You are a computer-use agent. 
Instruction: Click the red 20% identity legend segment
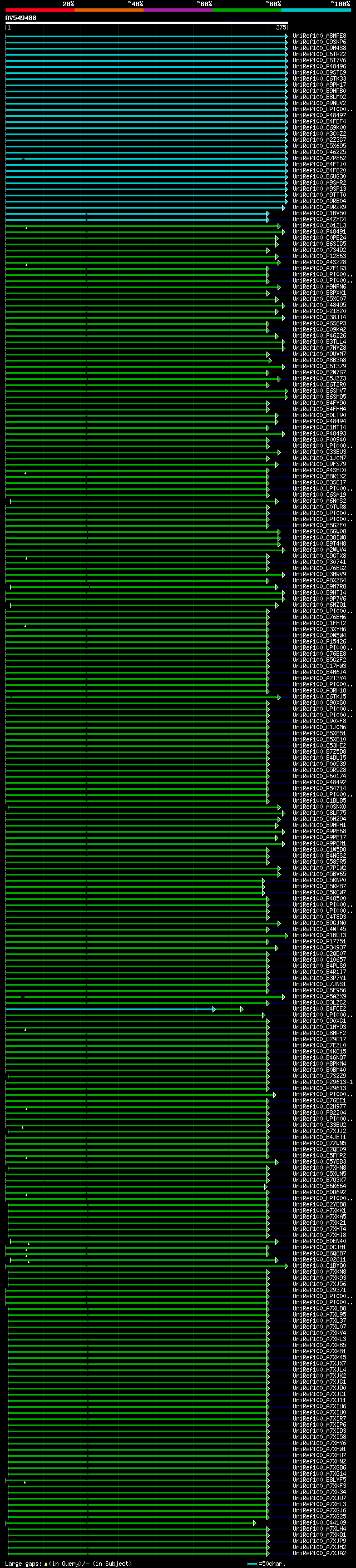[x=39, y=10]
